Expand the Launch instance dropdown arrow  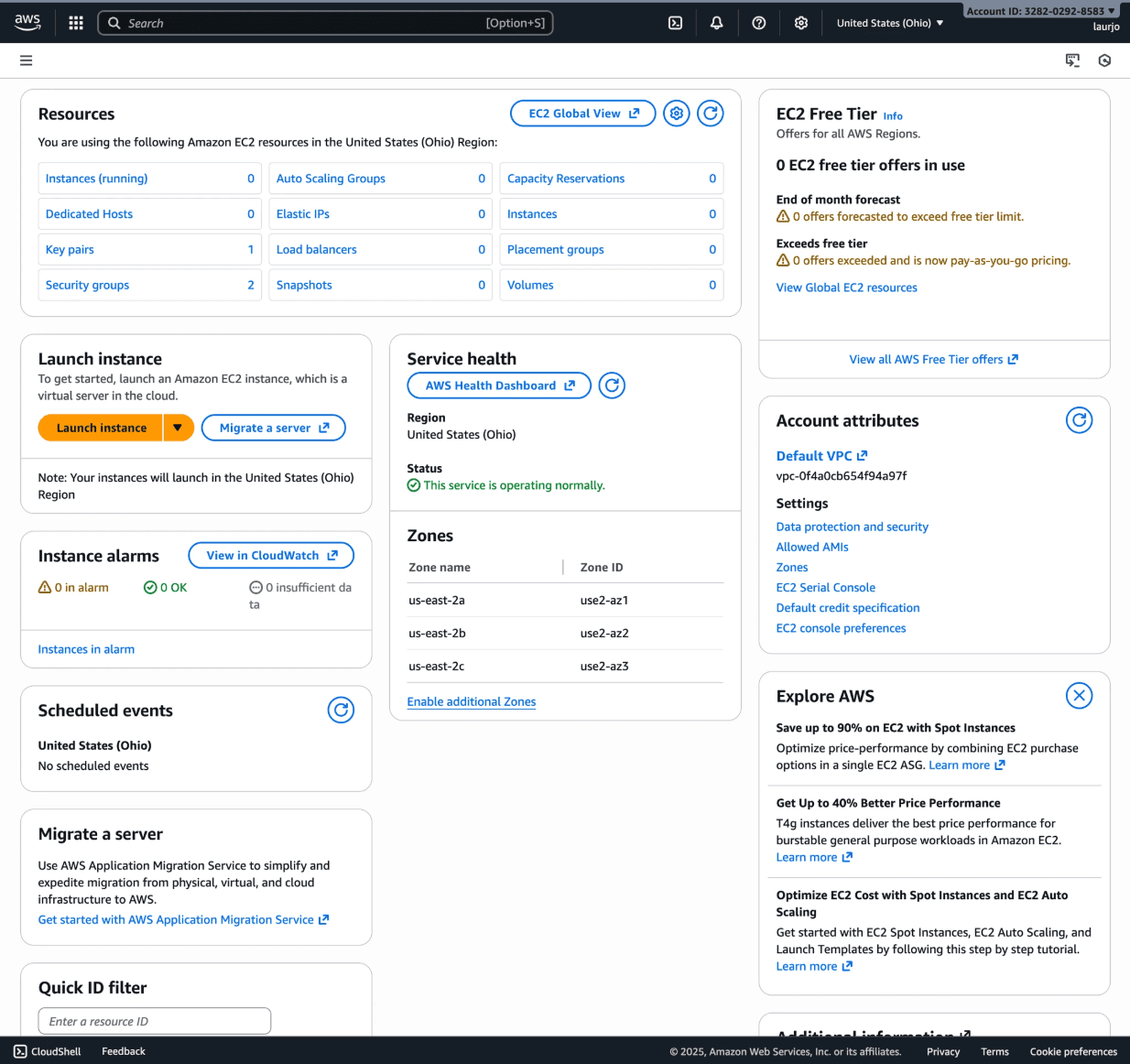[x=178, y=428]
